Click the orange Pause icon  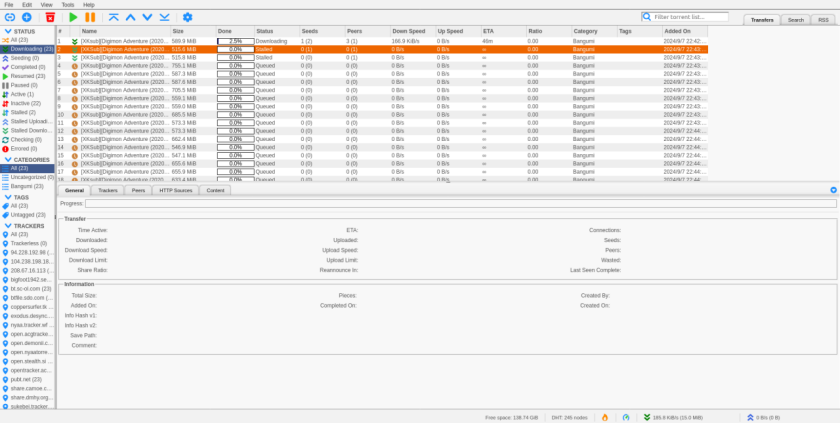coord(90,18)
